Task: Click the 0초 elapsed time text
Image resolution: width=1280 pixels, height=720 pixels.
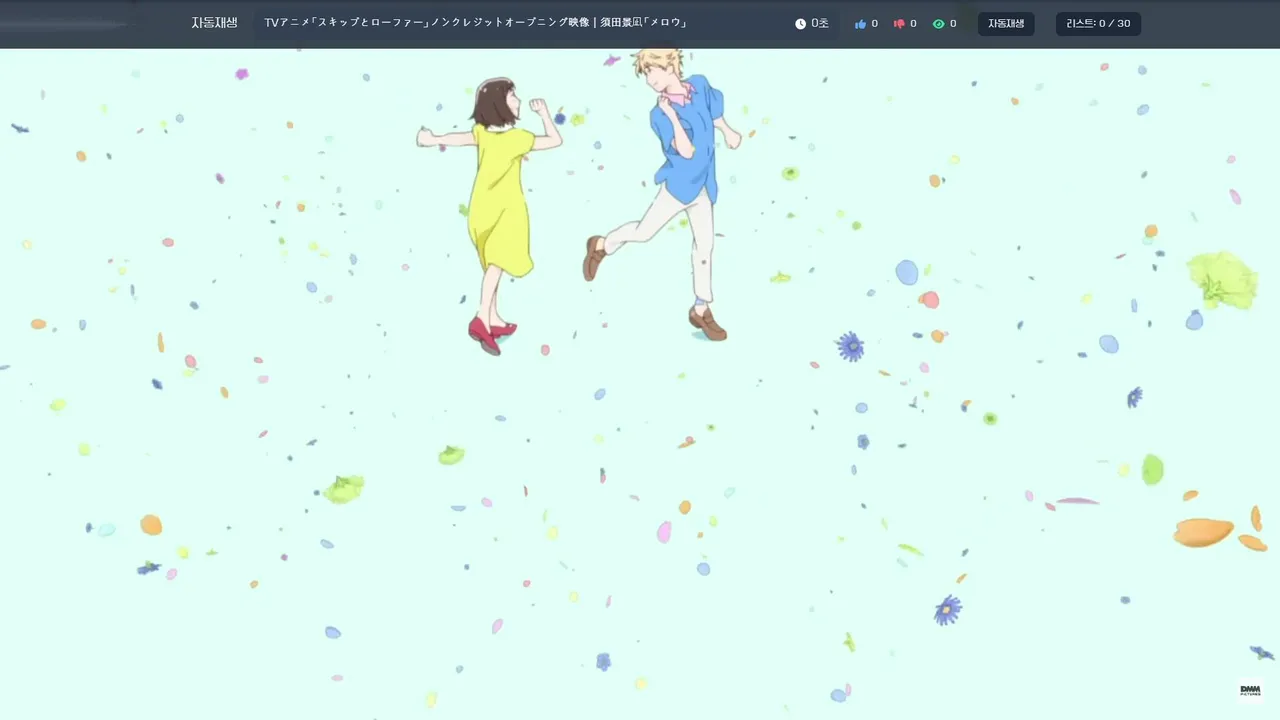Action: pyautogui.click(x=820, y=24)
